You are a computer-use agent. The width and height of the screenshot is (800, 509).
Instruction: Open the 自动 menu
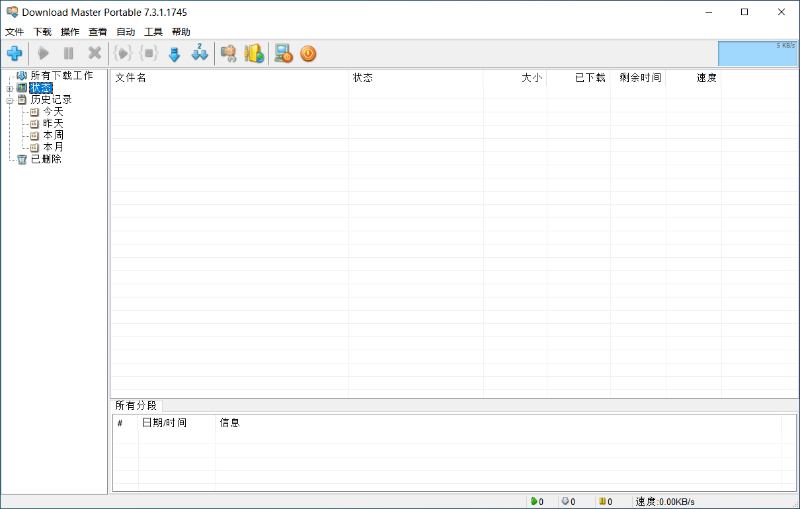(126, 32)
